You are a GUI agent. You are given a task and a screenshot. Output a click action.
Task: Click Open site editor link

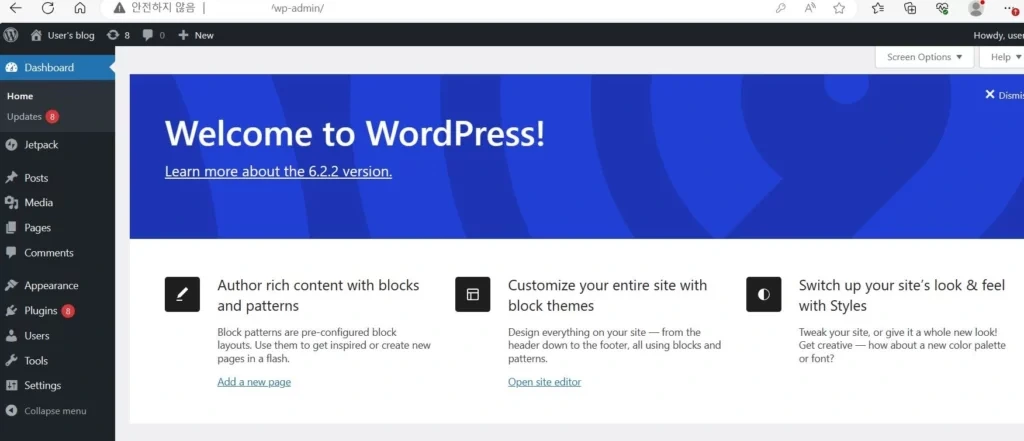coord(545,382)
